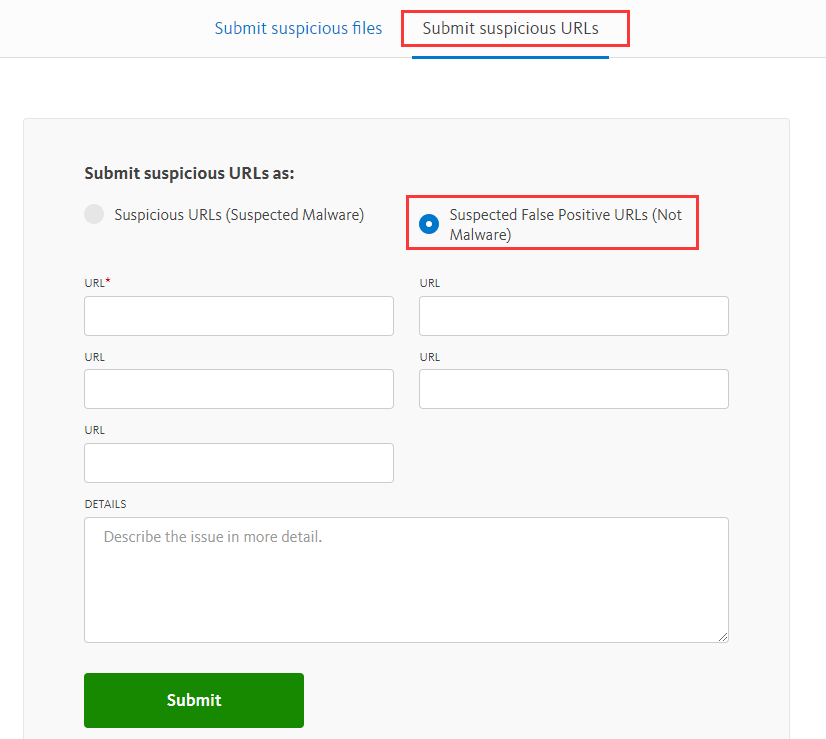
Task: Select the Submit suspicious URLs tab
Action: tap(510, 28)
